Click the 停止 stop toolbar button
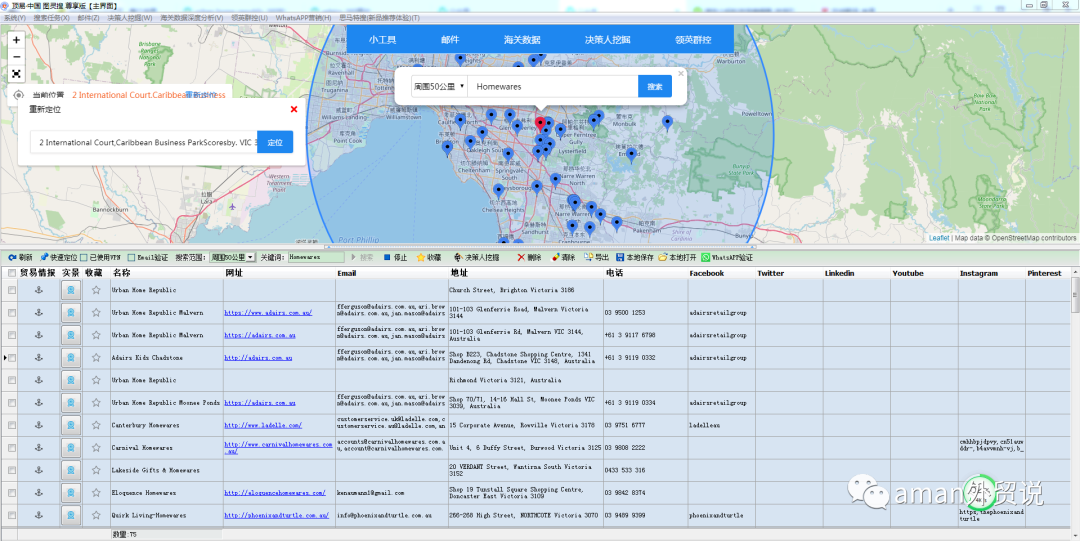The height and width of the screenshot is (541, 1080). 395,257
